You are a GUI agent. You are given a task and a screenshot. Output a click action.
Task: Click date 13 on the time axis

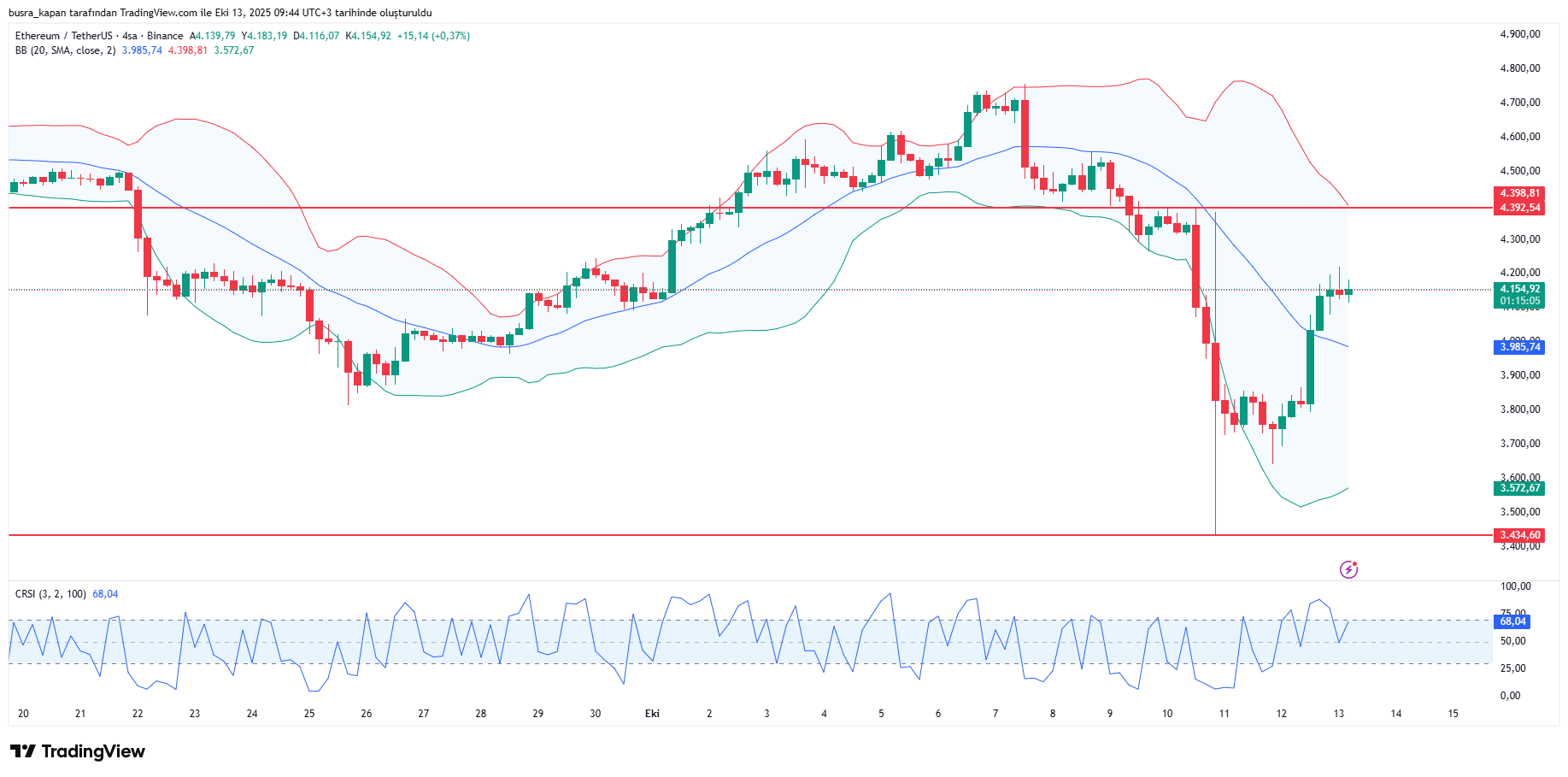[1338, 714]
